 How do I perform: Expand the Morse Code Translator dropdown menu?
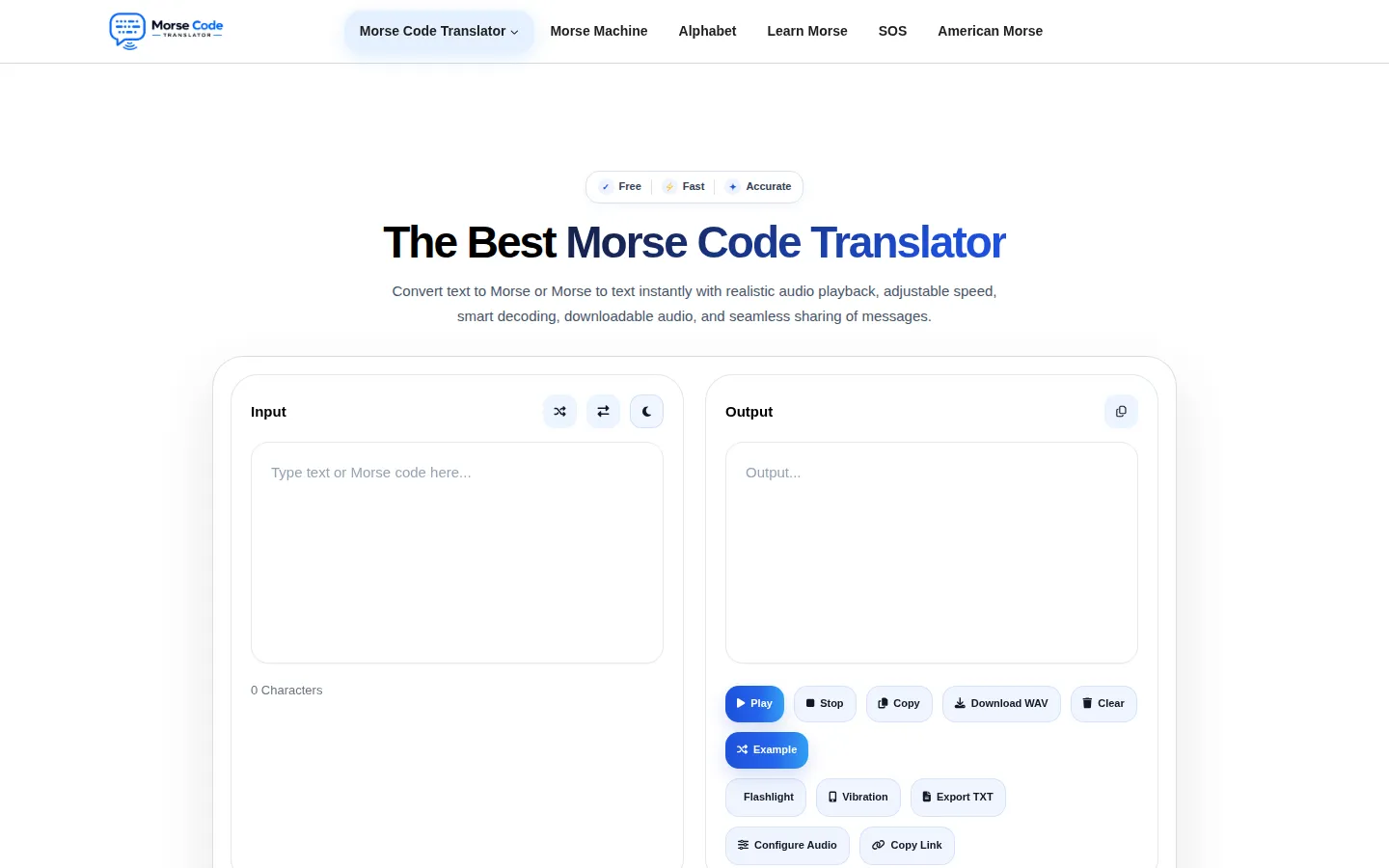pos(439,31)
